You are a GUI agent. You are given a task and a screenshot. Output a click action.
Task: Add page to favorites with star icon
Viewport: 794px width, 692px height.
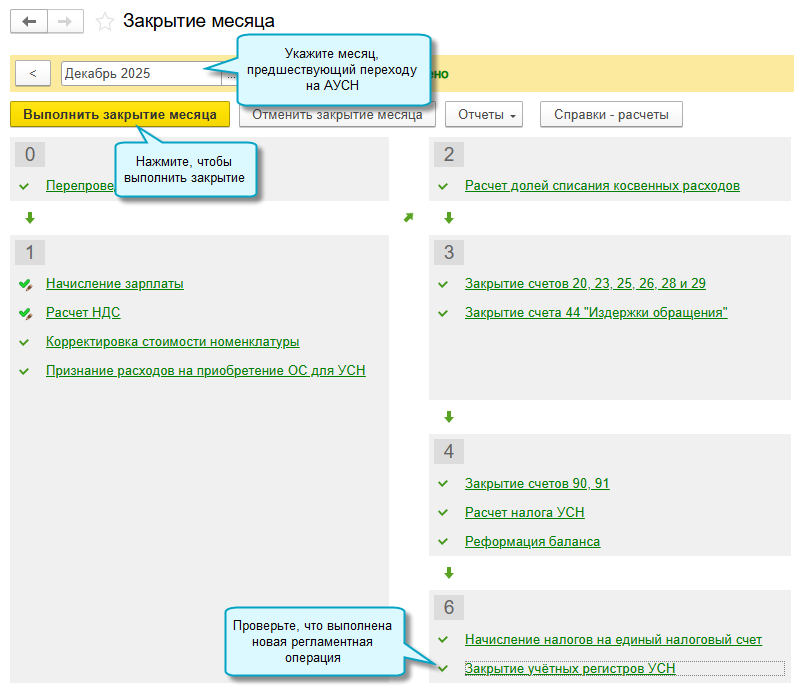tap(105, 22)
